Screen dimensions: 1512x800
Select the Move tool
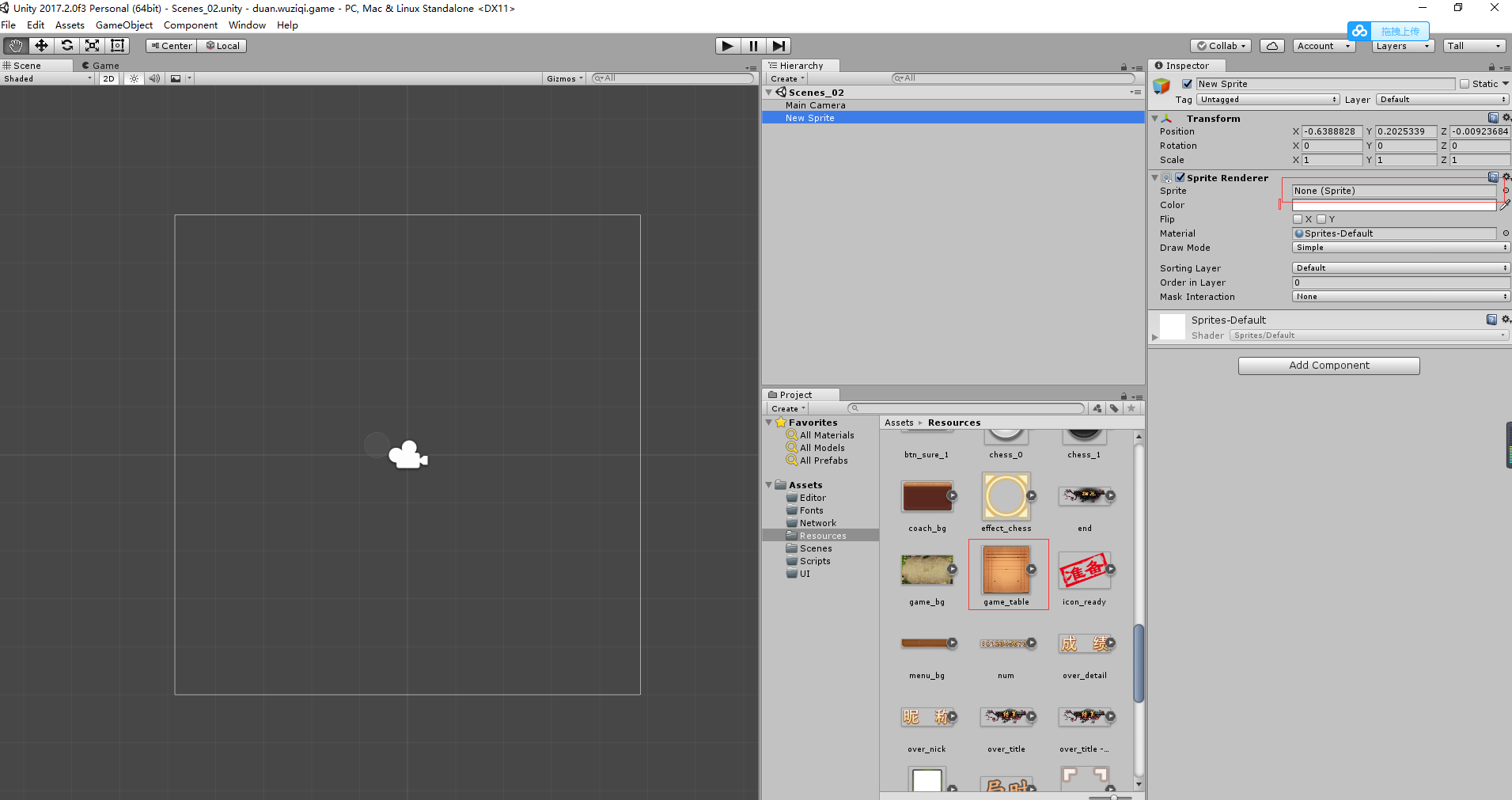[42, 45]
